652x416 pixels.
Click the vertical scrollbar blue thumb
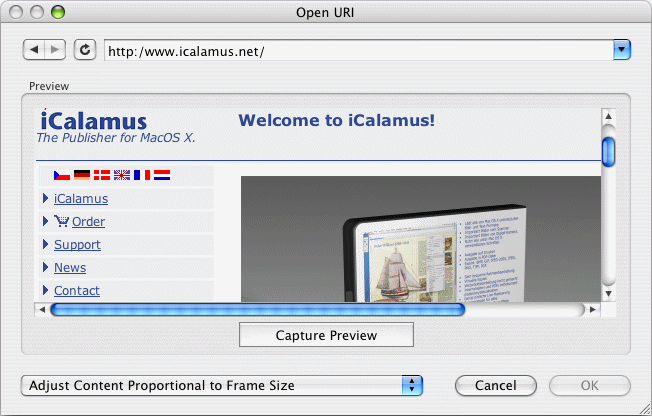[x=608, y=152]
